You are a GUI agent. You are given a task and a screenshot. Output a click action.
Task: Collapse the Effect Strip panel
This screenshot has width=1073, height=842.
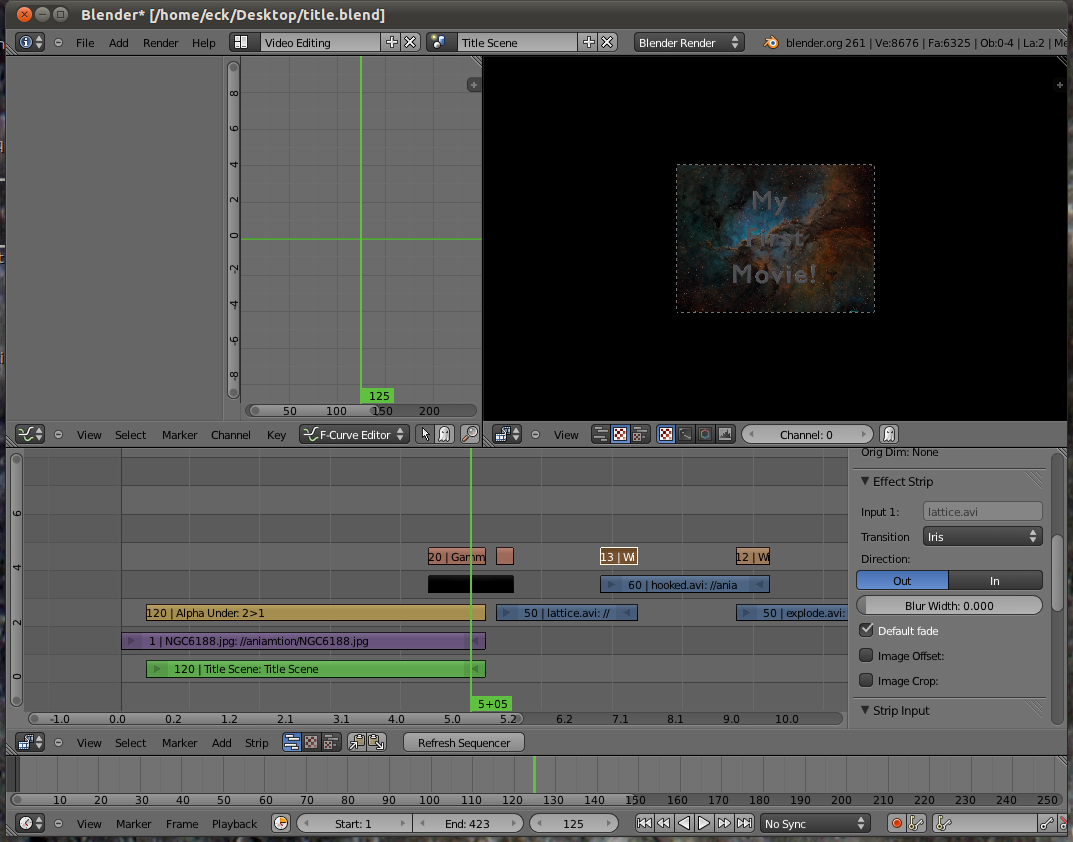click(x=865, y=481)
